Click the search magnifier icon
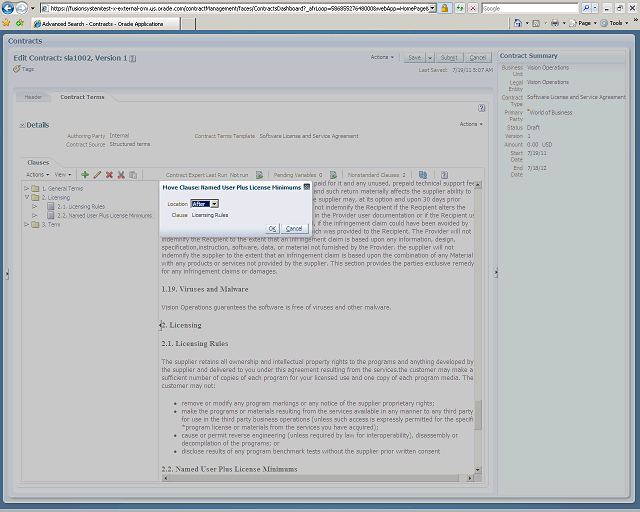Screen dimensions: 640x512 tap(586, 8)
